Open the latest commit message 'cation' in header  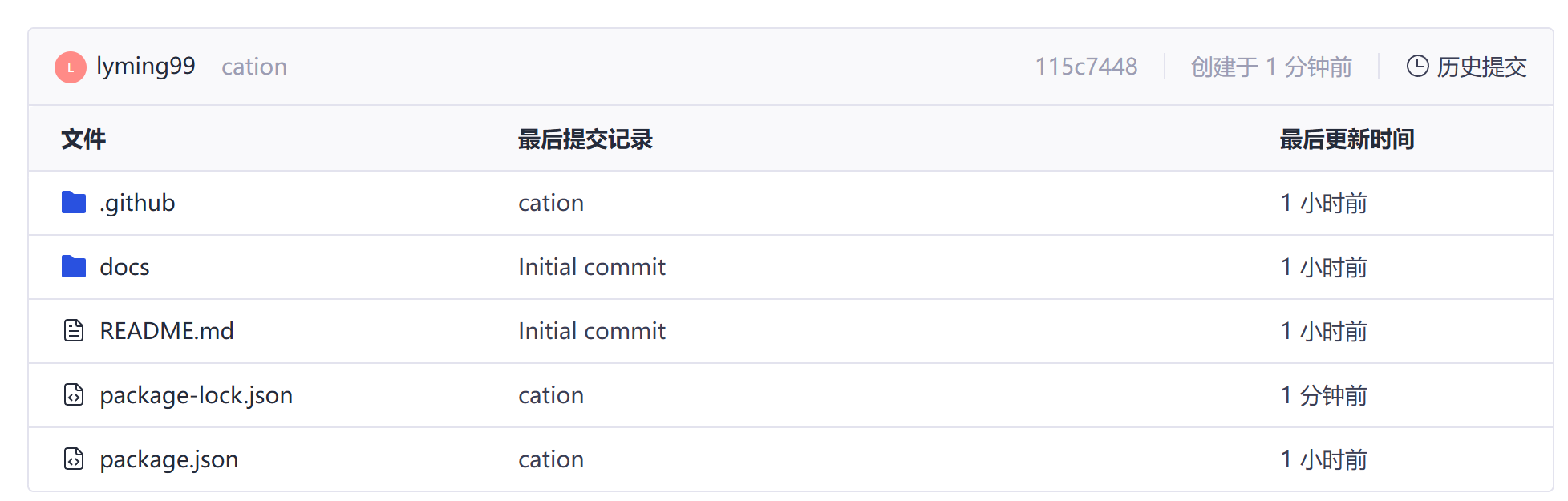point(254,67)
